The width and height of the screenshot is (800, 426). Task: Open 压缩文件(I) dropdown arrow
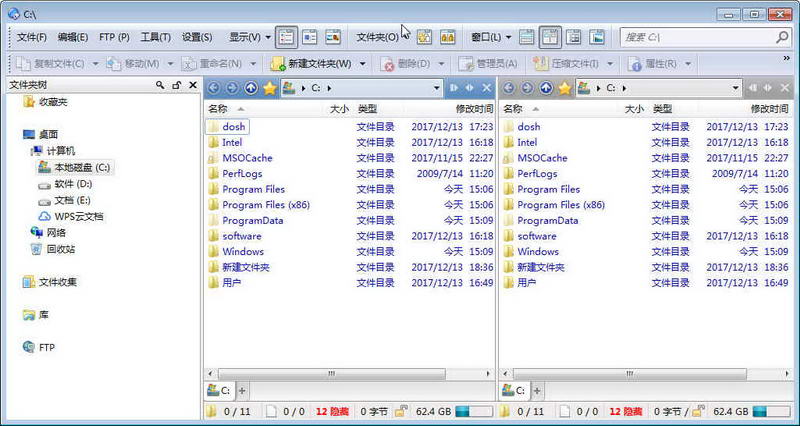[610, 64]
